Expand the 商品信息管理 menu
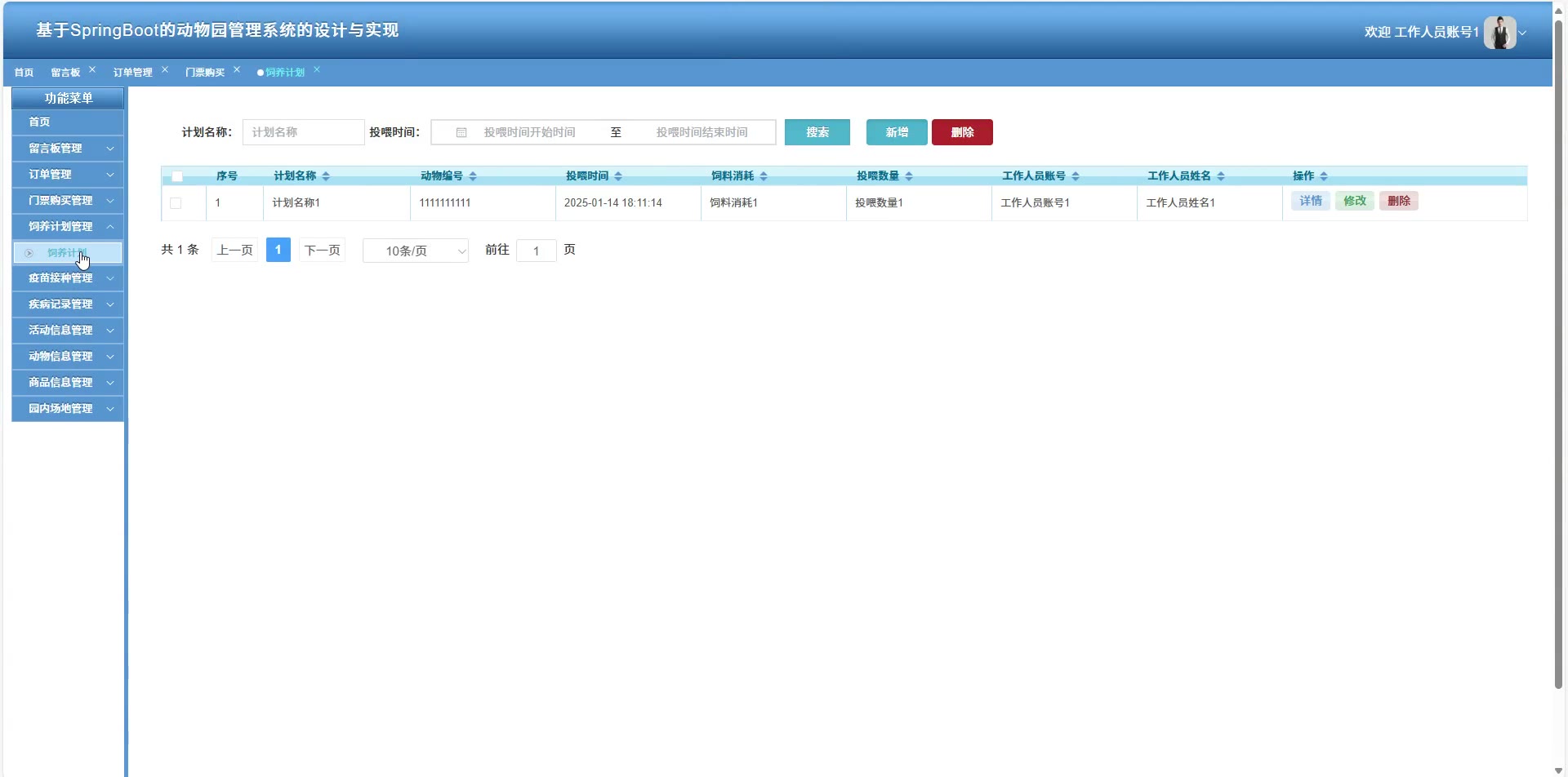 click(68, 383)
